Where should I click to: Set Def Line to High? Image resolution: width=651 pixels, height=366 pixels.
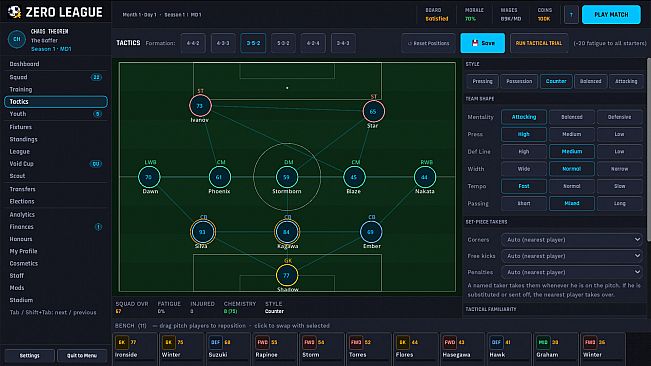pos(524,152)
